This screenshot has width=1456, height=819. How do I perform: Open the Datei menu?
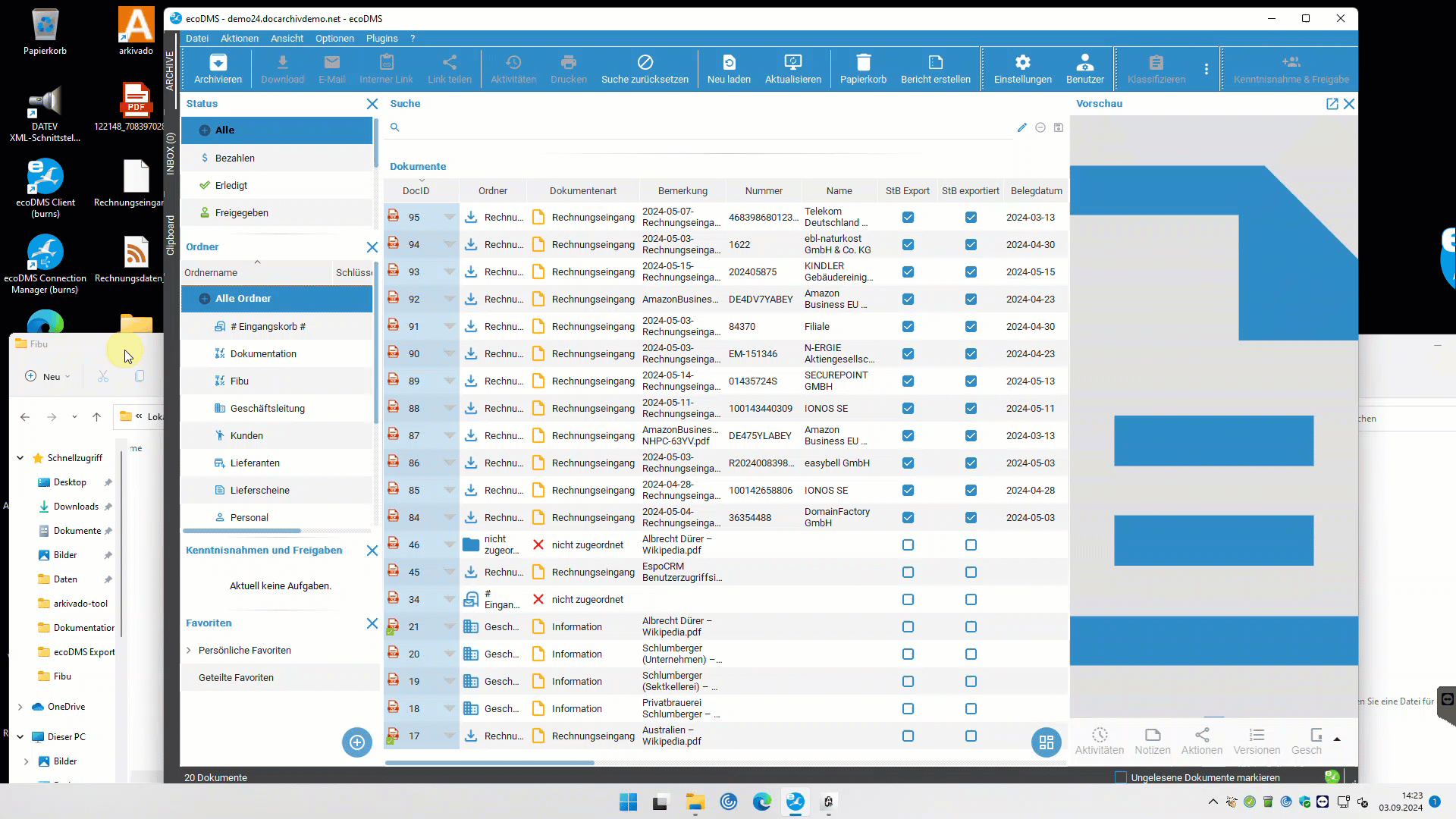196,39
